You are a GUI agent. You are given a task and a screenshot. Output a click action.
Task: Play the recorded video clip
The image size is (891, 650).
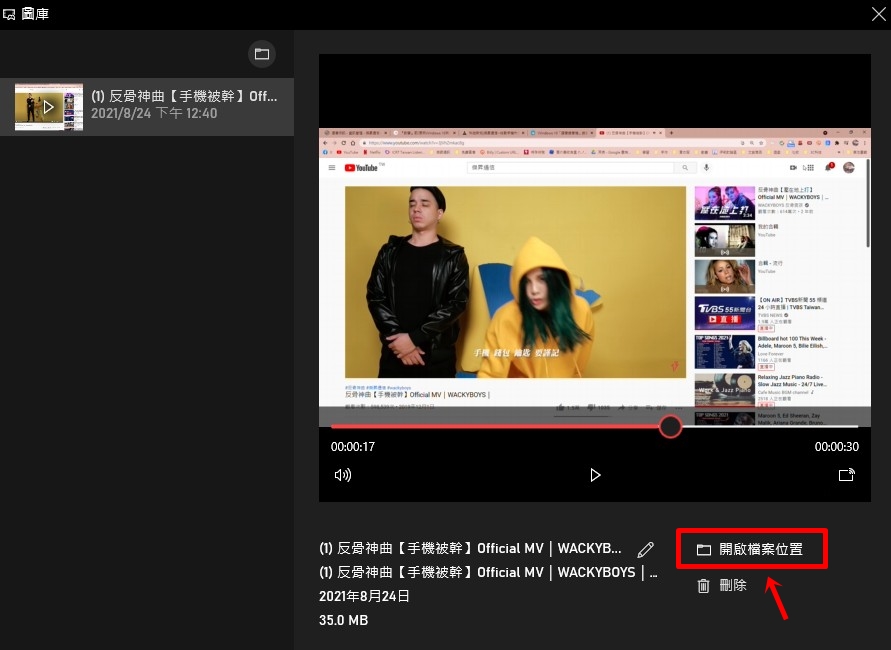pos(595,475)
